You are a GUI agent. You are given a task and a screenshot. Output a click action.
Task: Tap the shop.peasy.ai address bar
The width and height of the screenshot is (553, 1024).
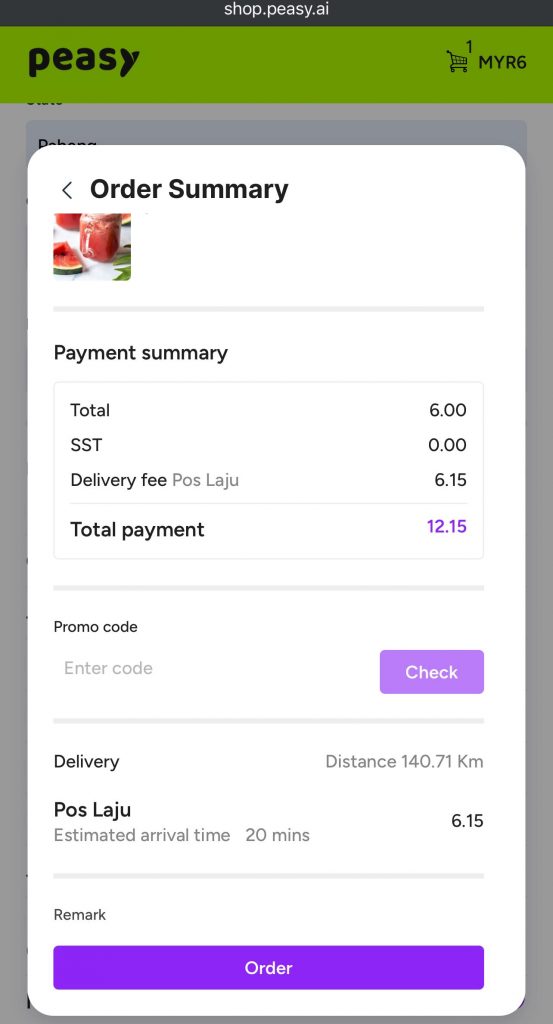[x=276, y=10]
